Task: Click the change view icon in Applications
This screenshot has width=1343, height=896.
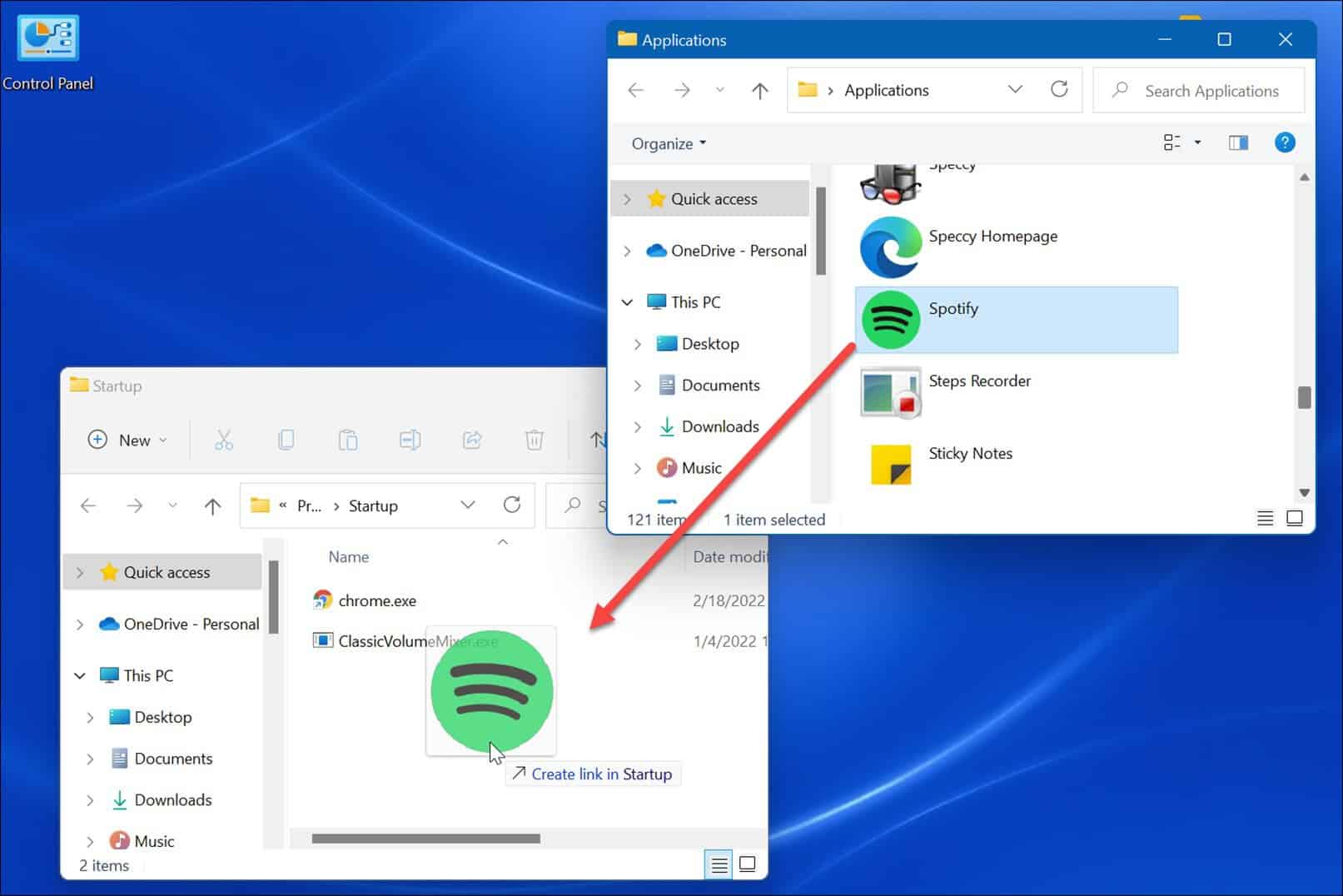Action: [x=1172, y=143]
